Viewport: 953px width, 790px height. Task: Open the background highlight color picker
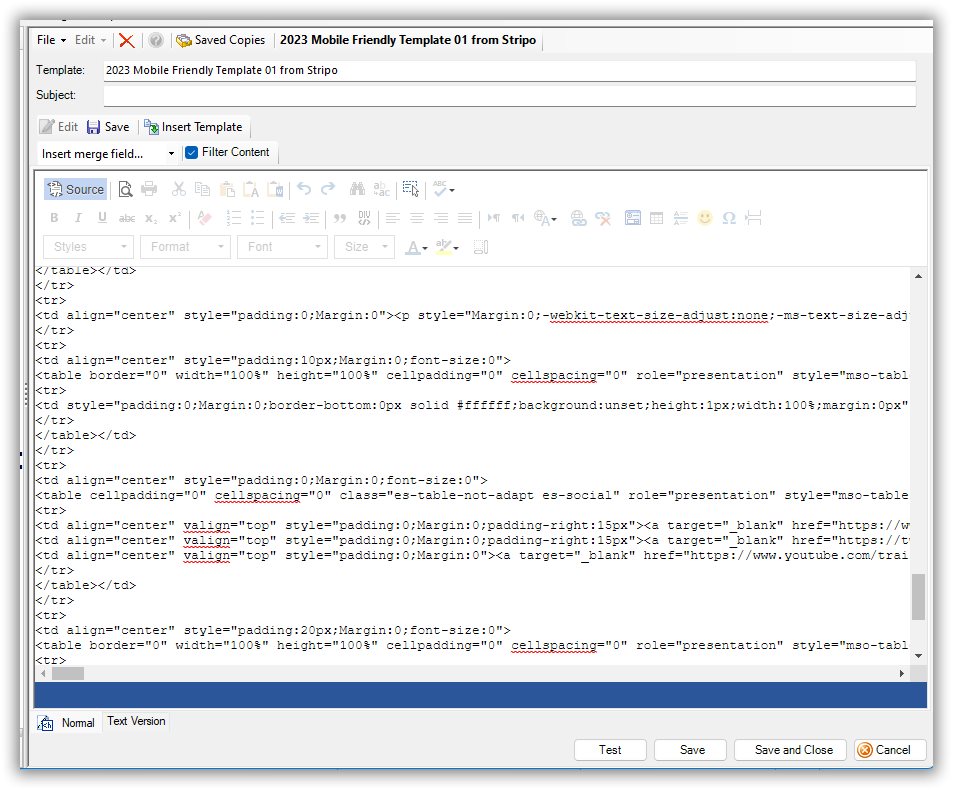447,247
